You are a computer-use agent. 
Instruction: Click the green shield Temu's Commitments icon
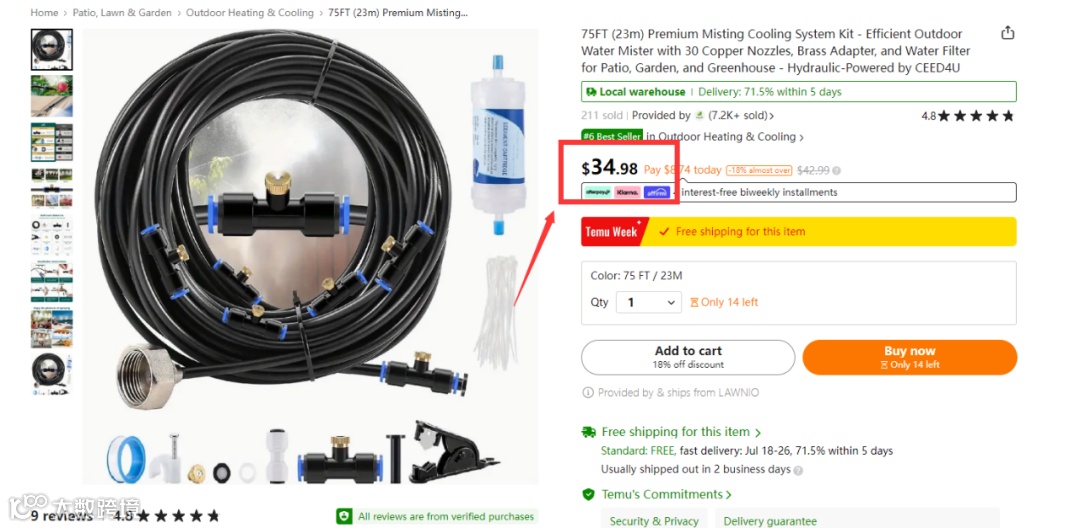[588, 494]
